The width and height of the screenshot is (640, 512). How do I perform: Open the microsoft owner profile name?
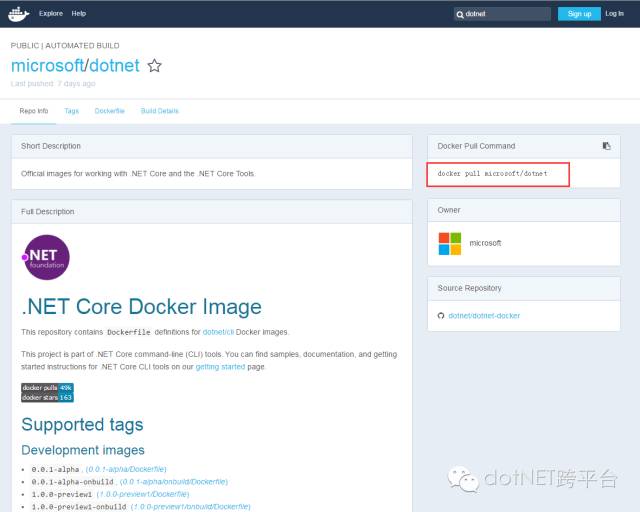485,243
